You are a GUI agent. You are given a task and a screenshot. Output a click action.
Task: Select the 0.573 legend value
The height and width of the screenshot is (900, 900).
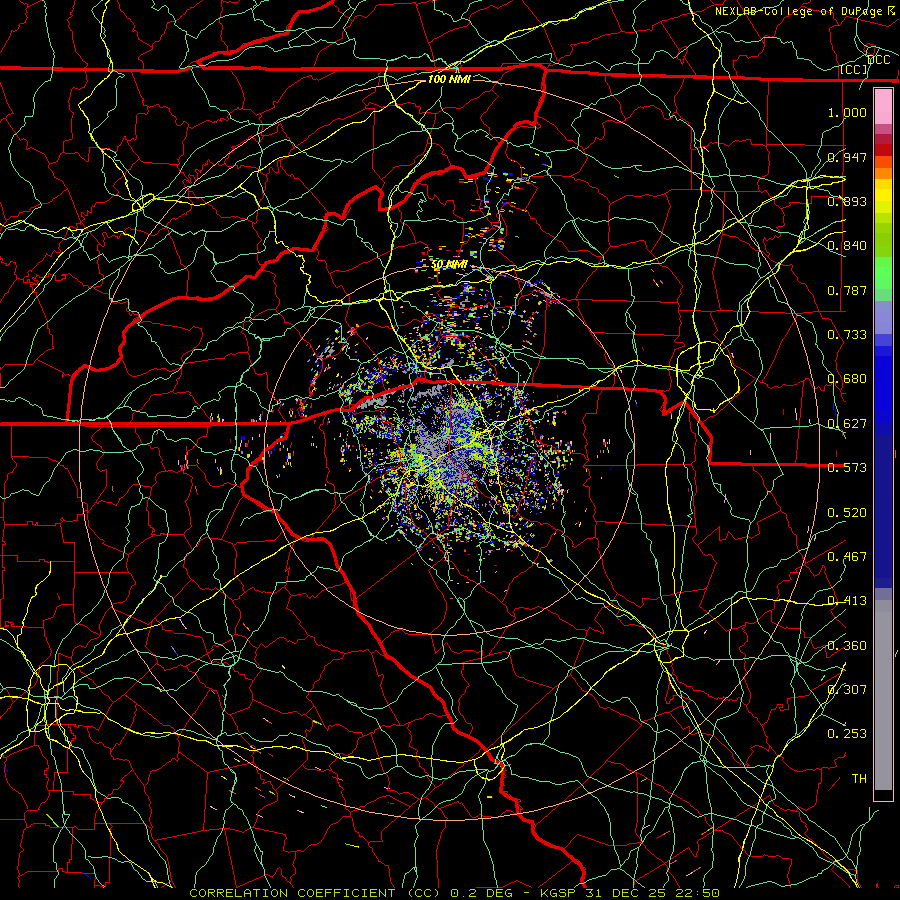(847, 467)
